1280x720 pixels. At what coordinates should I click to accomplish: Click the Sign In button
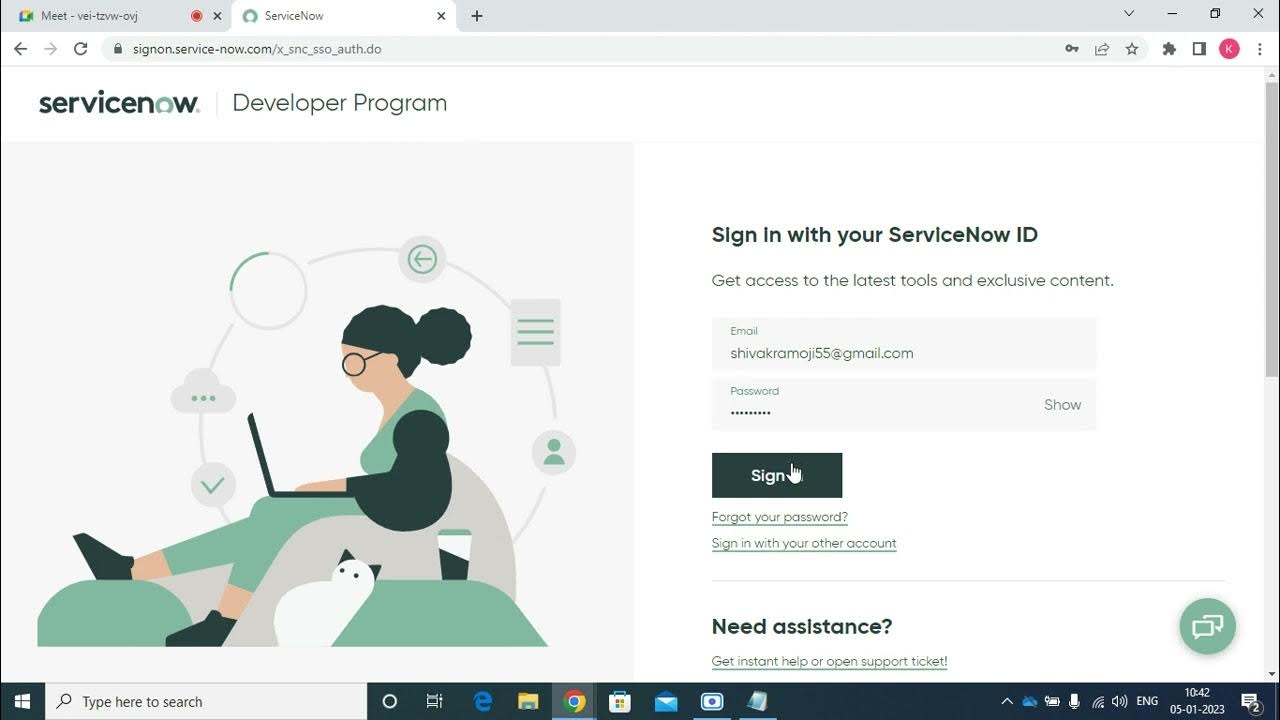coord(777,475)
